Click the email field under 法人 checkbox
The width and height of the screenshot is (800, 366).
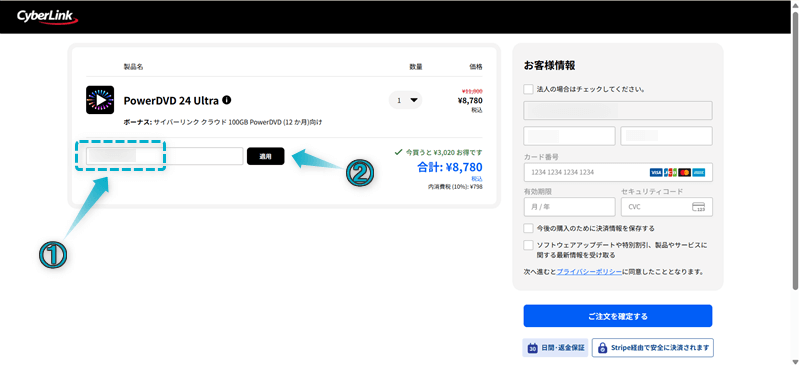(618, 110)
